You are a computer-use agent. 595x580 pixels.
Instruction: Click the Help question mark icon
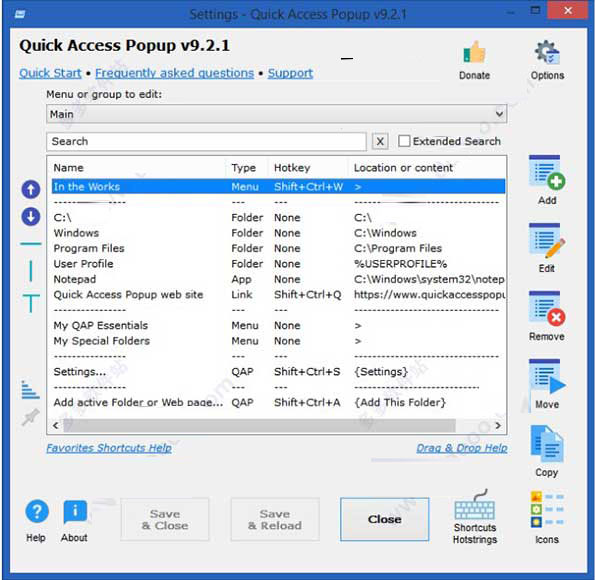[36, 512]
